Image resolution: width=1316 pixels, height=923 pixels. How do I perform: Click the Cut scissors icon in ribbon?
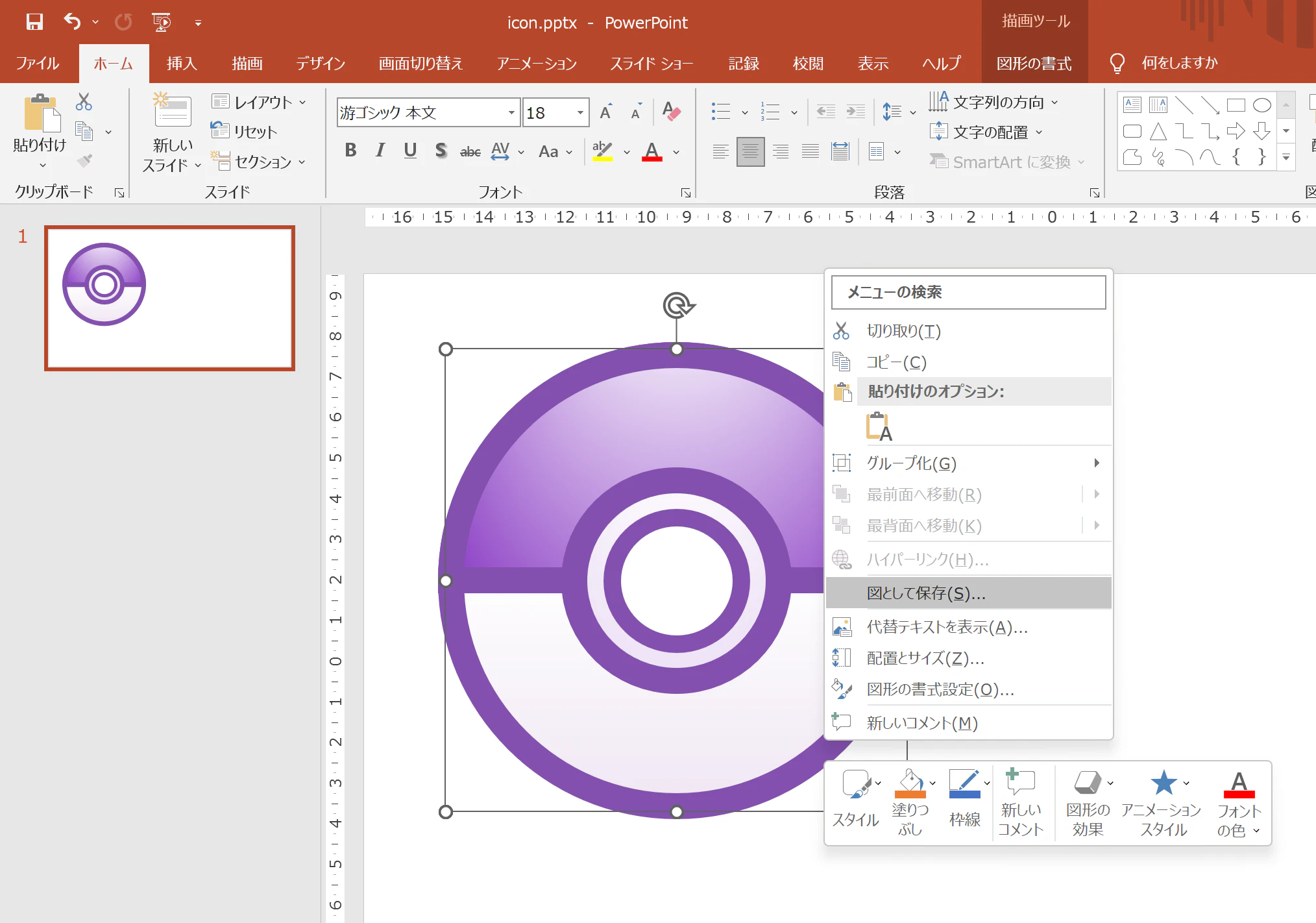point(84,101)
